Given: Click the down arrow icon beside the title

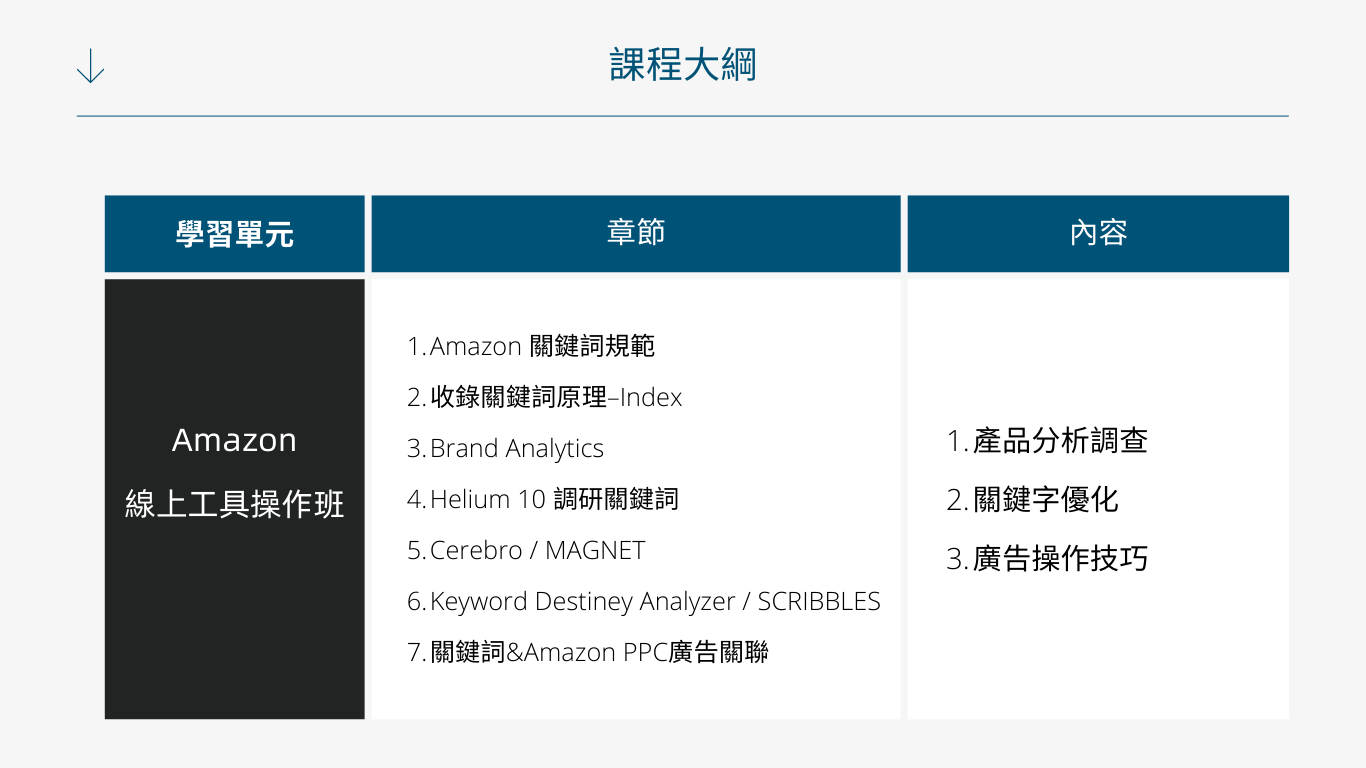Looking at the screenshot, I should point(90,66).
